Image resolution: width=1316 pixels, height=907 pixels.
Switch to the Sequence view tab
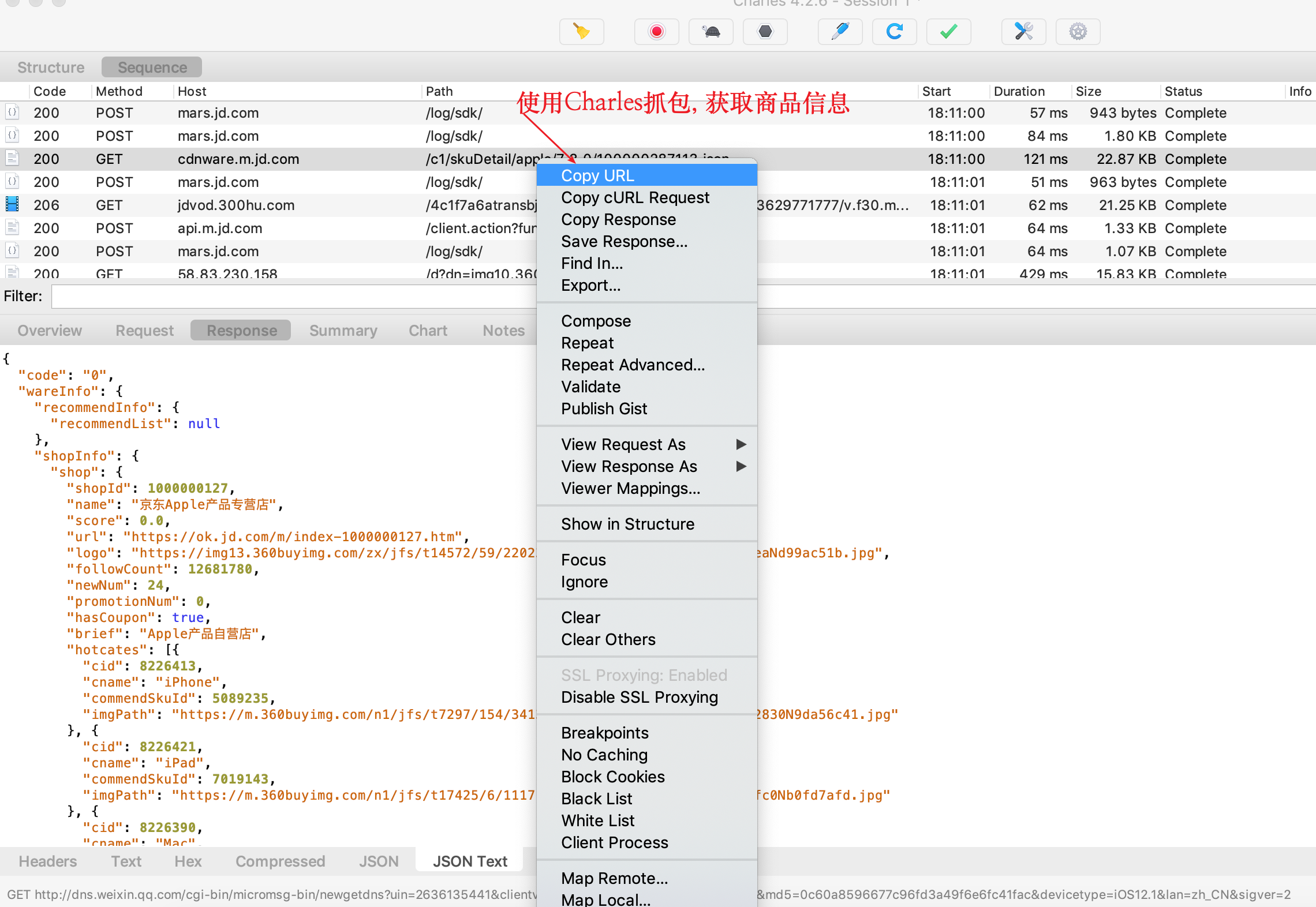tap(152, 68)
